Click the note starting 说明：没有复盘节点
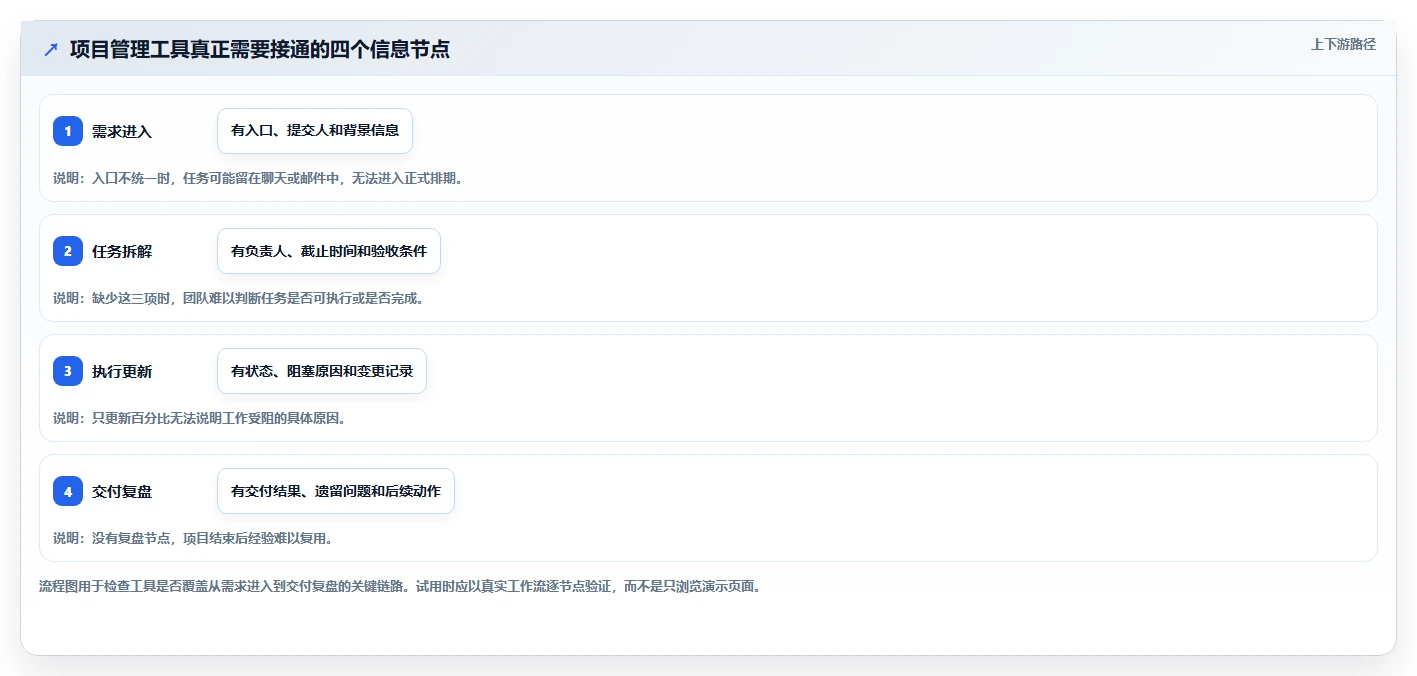Screen dimensions: 1417x676 (192, 538)
